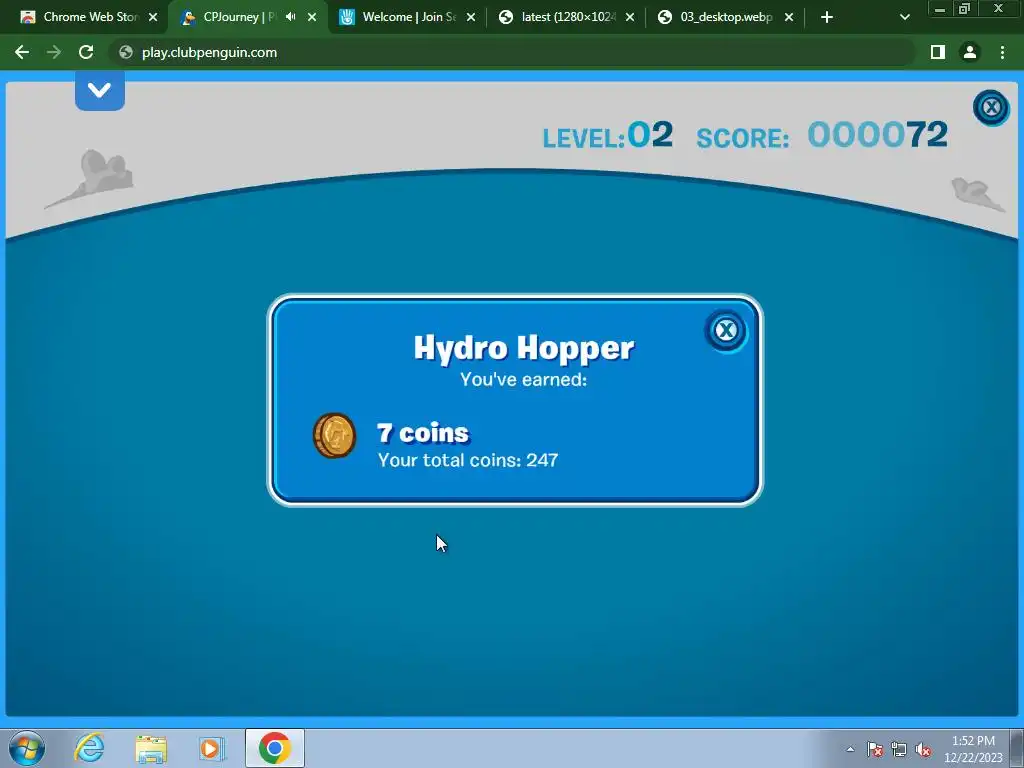Expand the blue chevron dropdown at top
Image resolution: width=1024 pixels, height=768 pixels.
point(100,90)
